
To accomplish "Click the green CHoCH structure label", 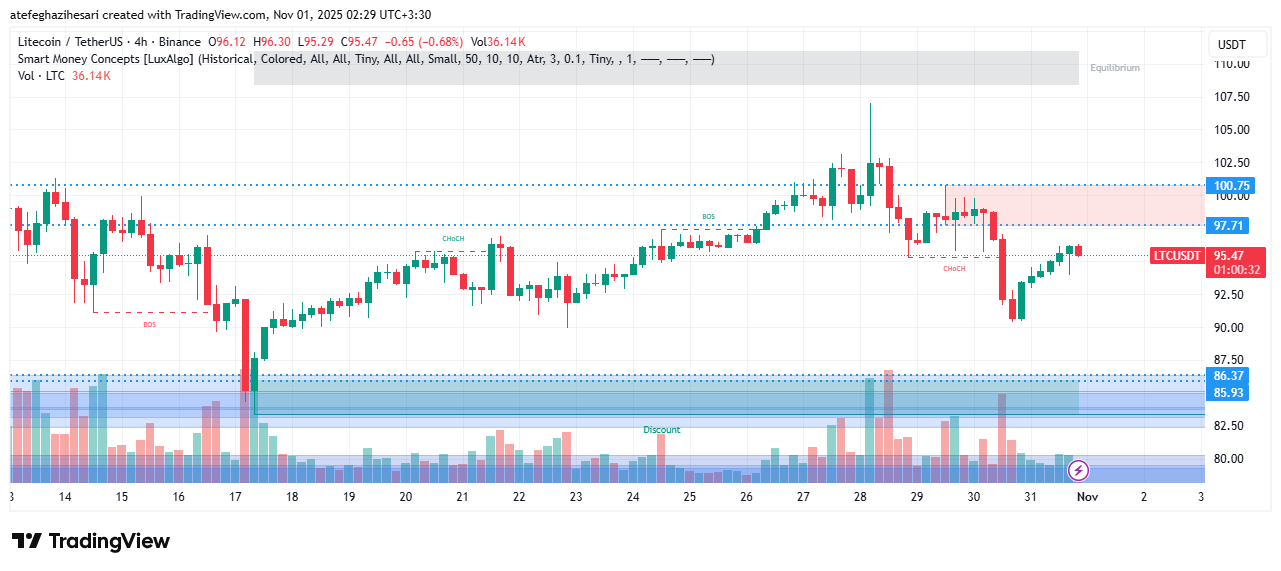I will pos(453,239).
